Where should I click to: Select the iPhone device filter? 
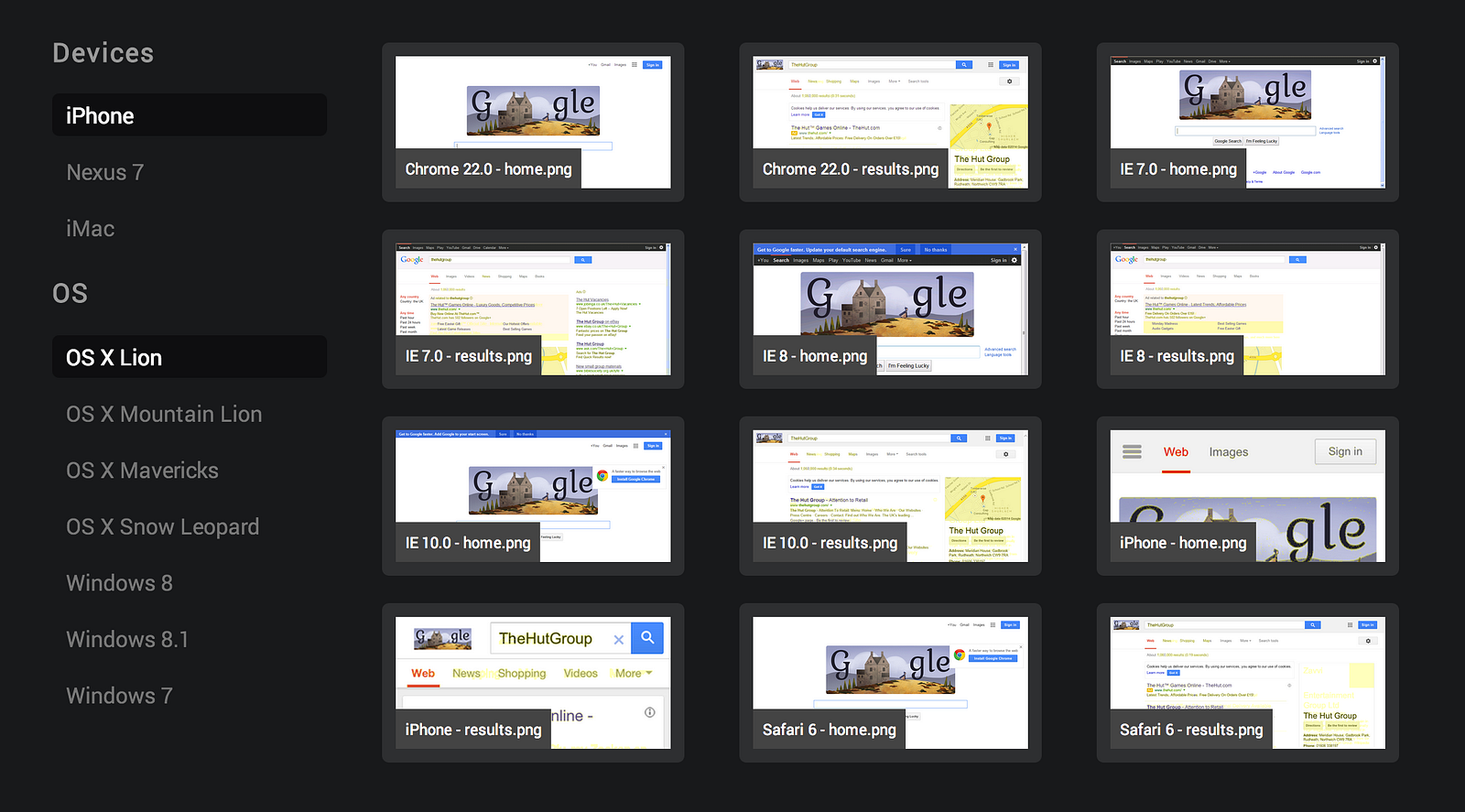pyautogui.click(x=190, y=115)
